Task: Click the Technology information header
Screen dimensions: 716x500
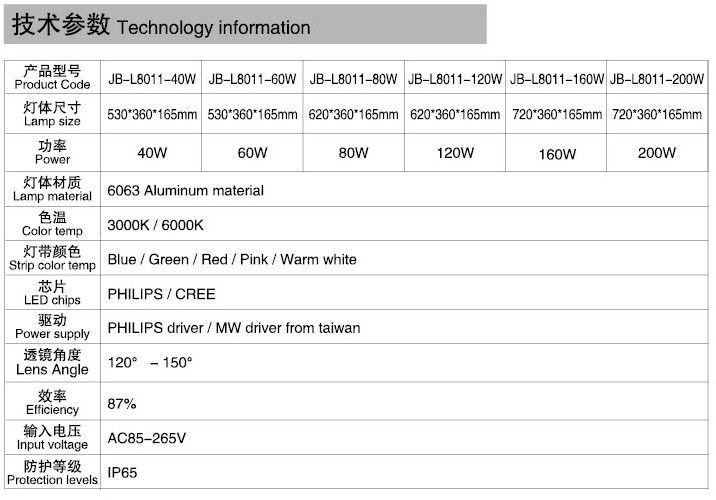Action: (161, 26)
